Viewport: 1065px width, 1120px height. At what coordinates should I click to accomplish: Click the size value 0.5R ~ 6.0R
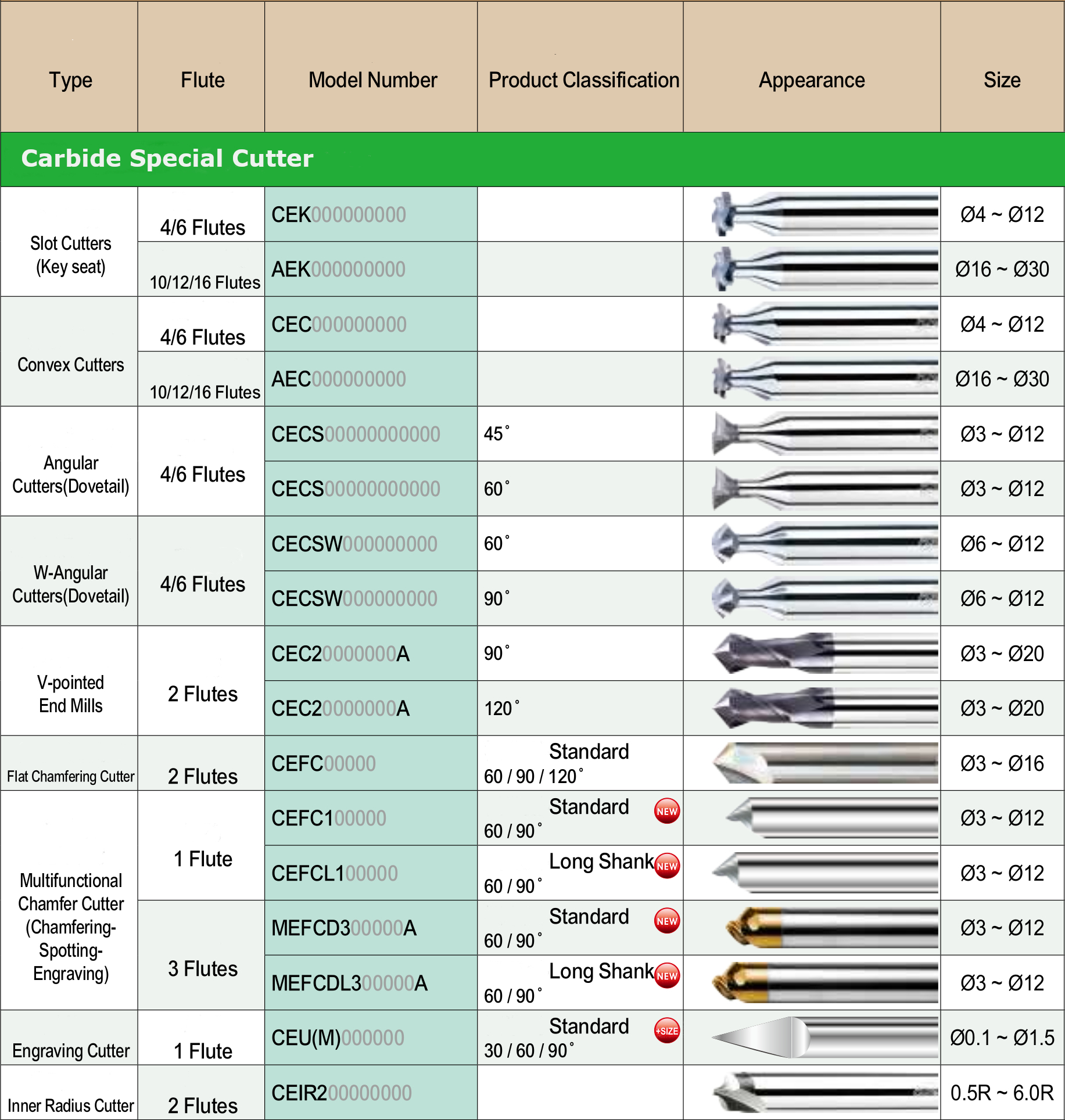[1002, 1093]
